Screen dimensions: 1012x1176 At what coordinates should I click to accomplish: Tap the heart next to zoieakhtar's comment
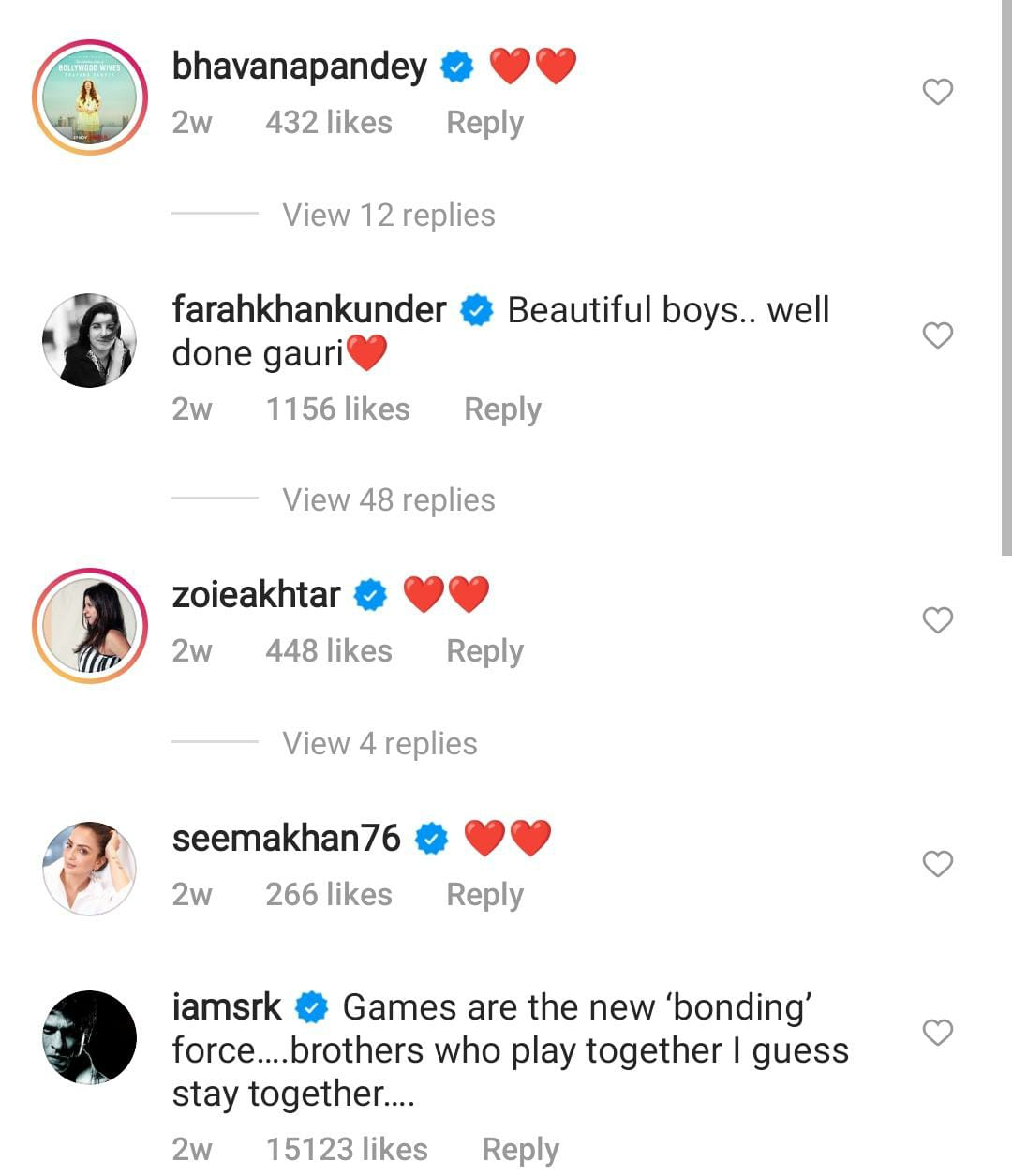point(937,620)
